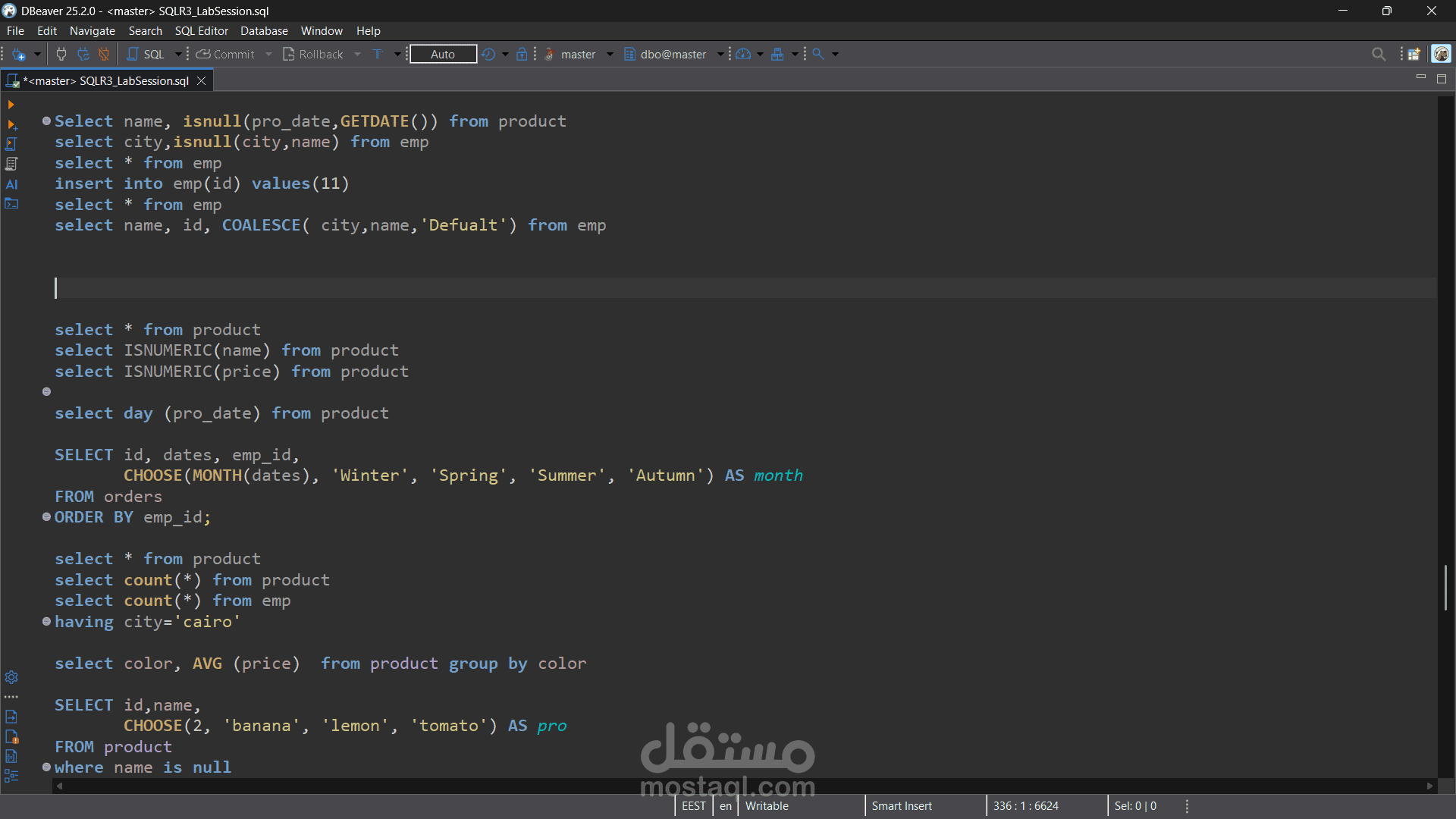Open Explain execution plan icon
Image resolution: width=1456 pixels, height=819 pixels.
pos(11,164)
